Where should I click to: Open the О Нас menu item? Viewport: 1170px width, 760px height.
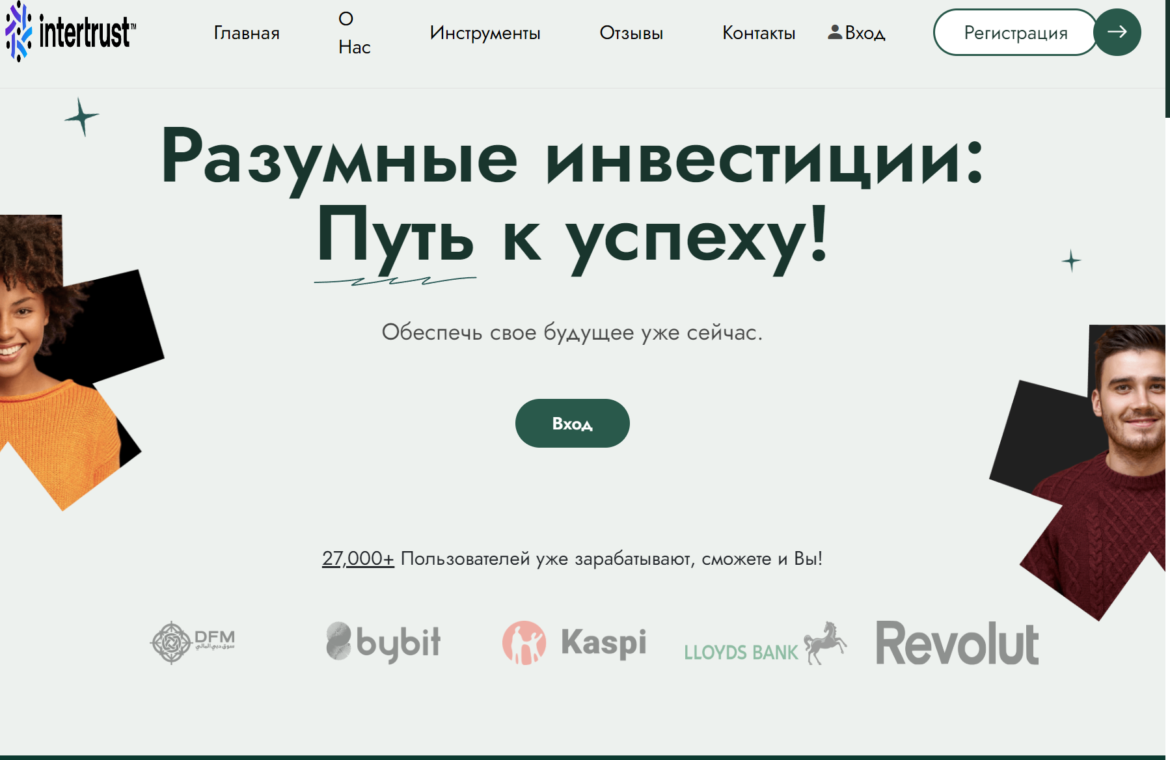point(354,33)
